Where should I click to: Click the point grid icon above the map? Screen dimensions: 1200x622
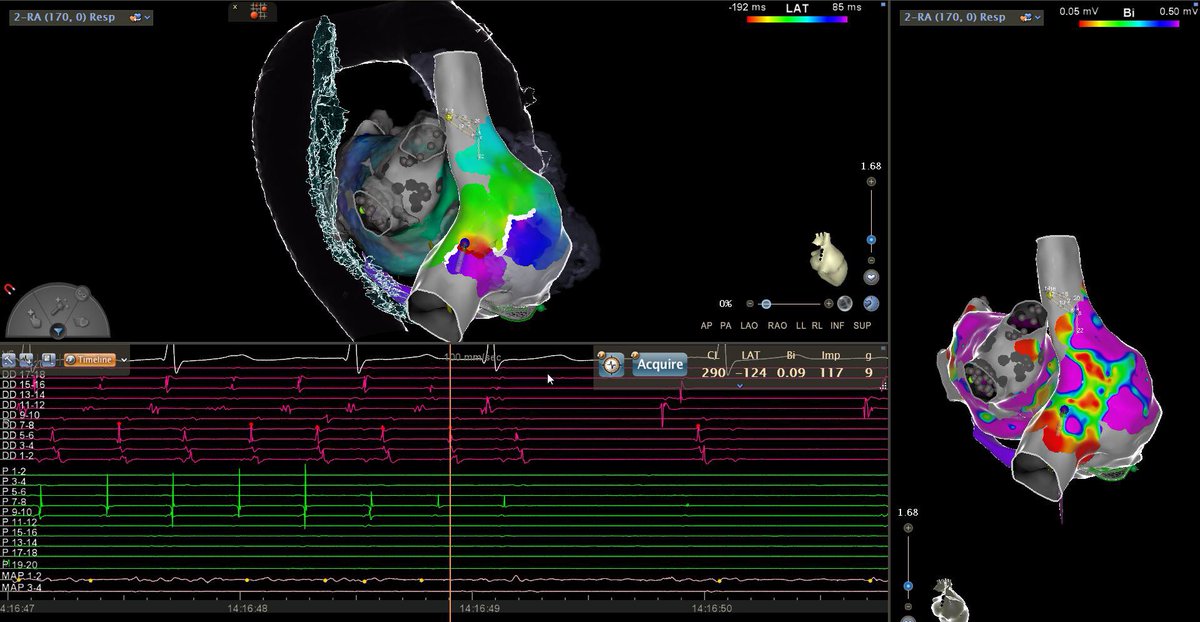pyautogui.click(x=258, y=11)
